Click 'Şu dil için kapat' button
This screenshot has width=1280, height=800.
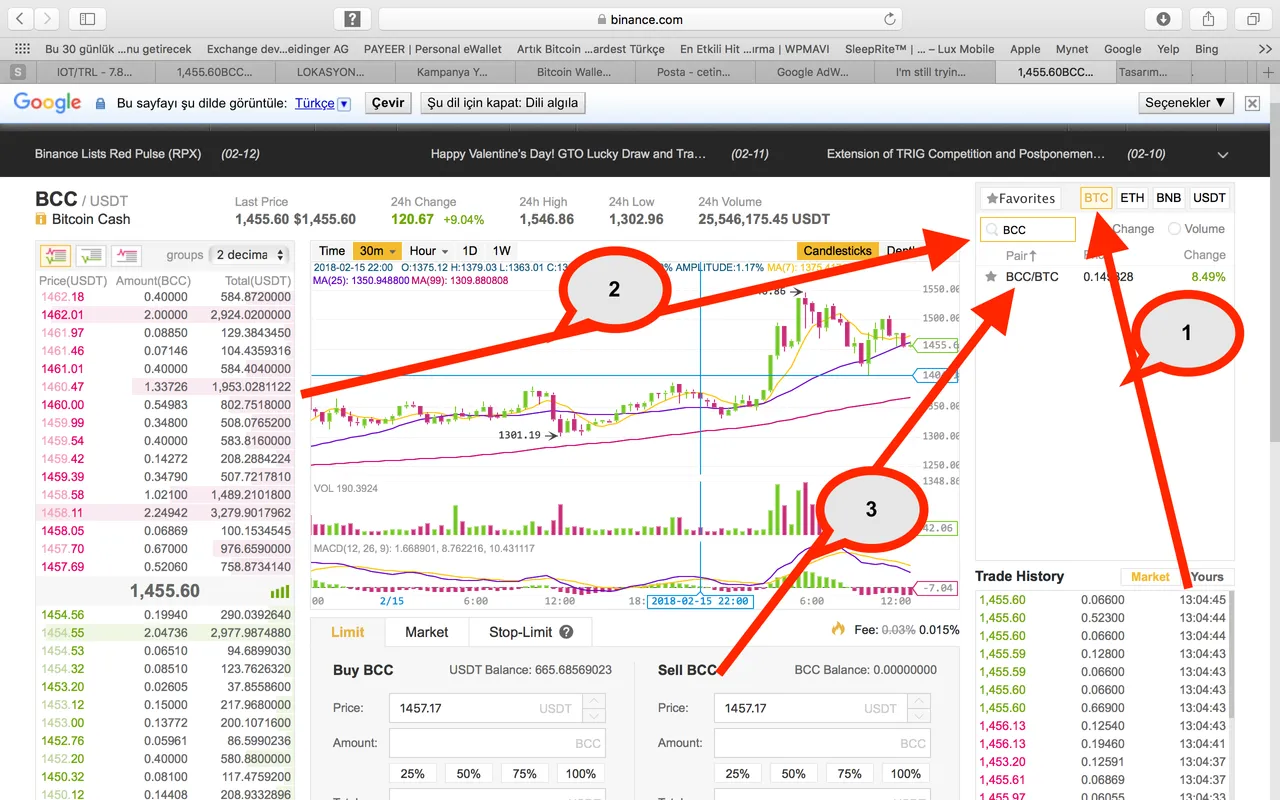click(502, 103)
